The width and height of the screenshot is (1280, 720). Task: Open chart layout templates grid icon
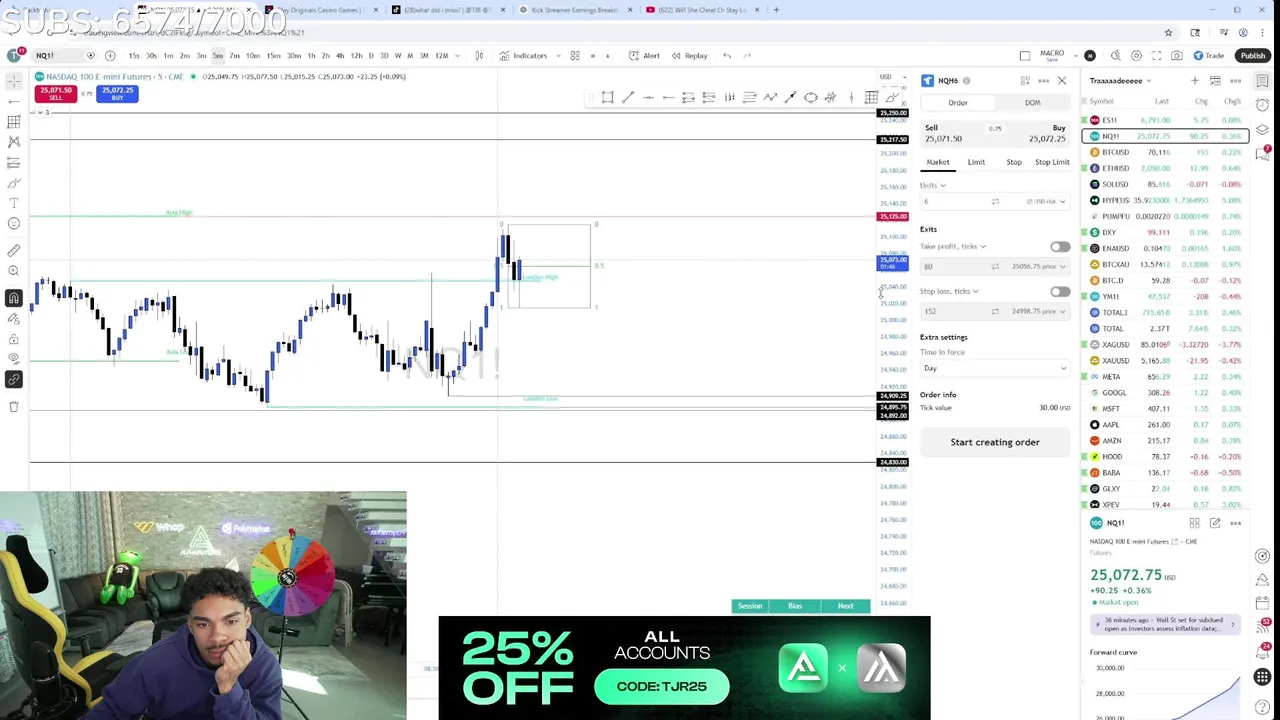click(575, 56)
